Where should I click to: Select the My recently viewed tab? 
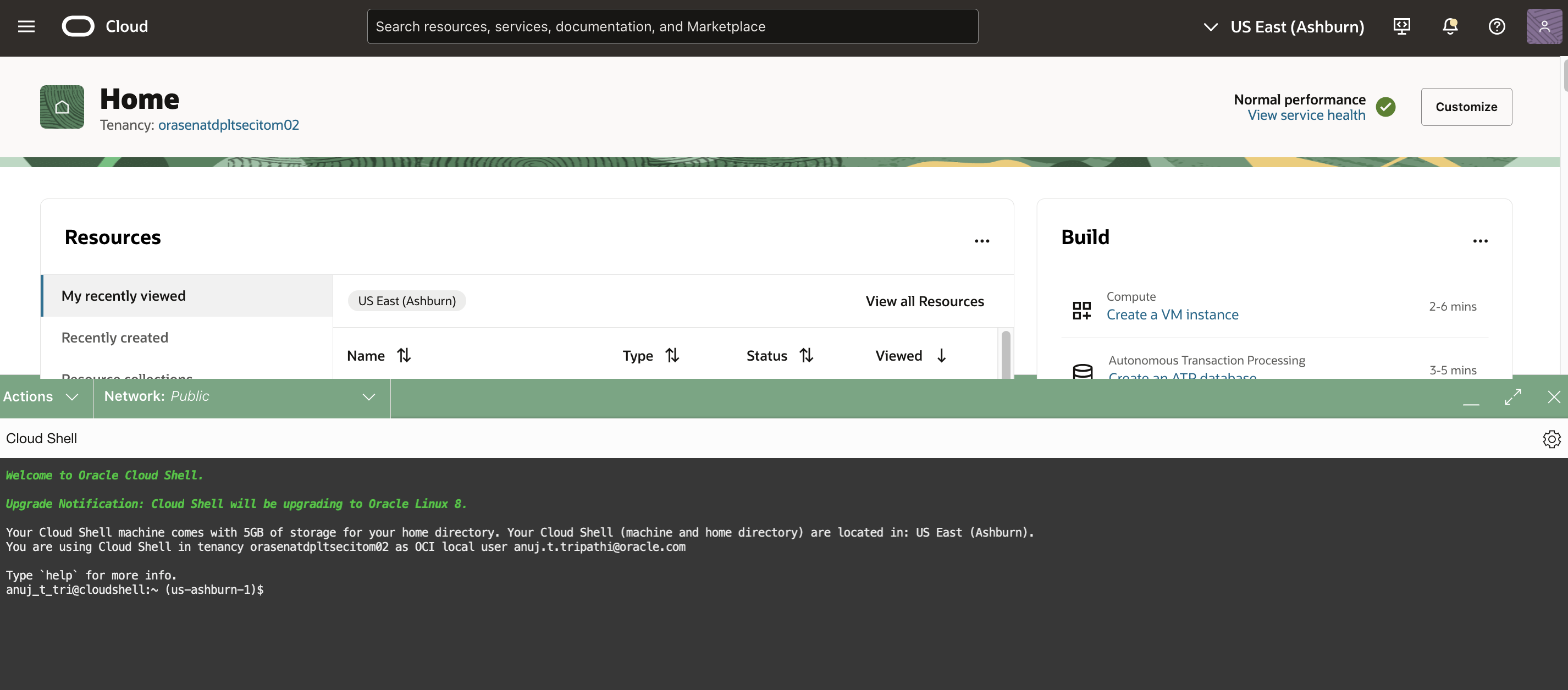click(124, 296)
